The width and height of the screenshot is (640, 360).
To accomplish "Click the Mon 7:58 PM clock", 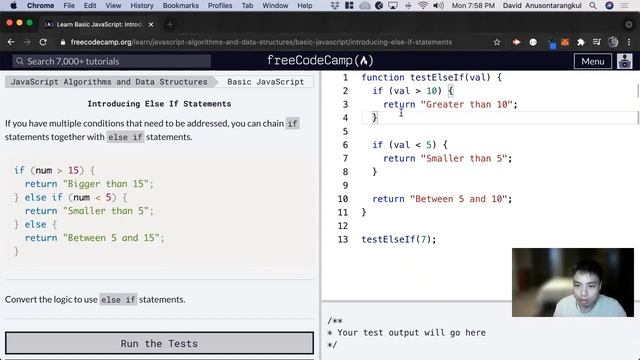I will click(x=473, y=5).
